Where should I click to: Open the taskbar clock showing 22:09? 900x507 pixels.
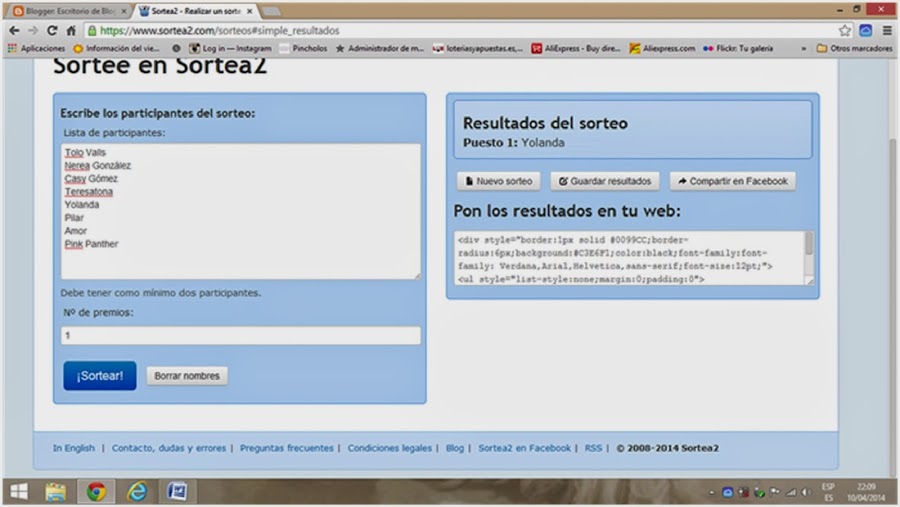pos(866,492)
